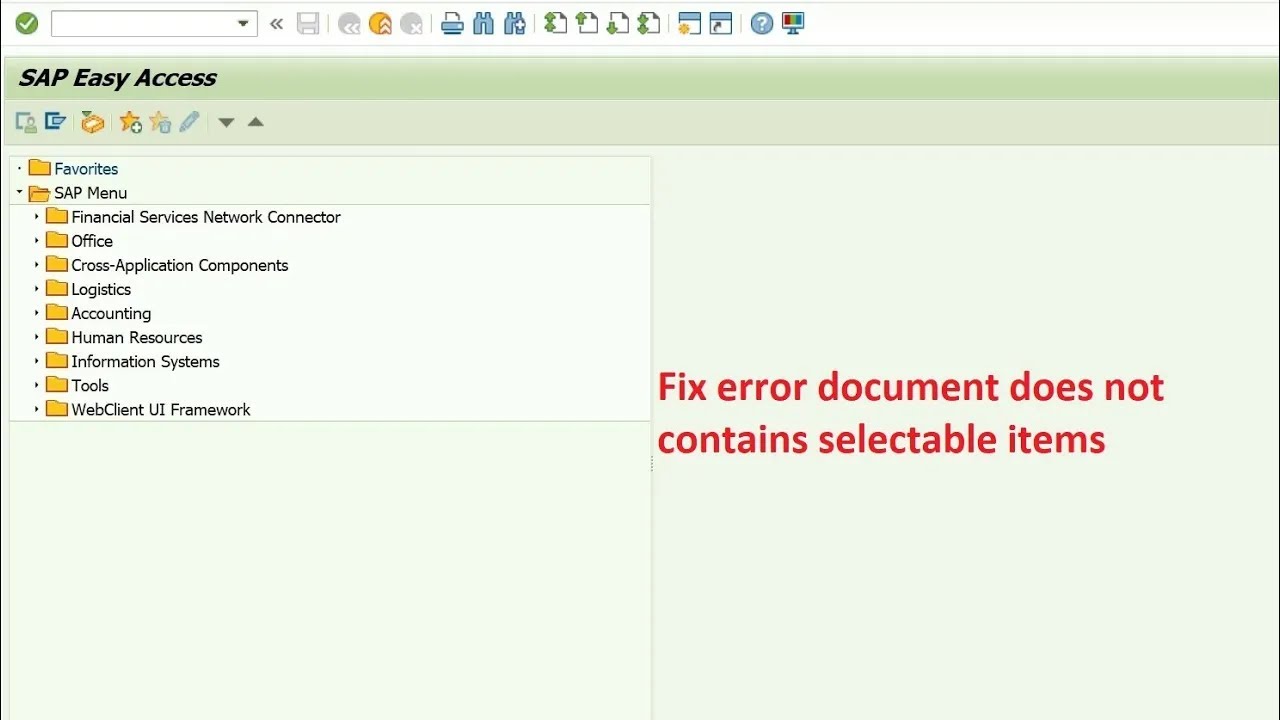Expand the Favorites node arrow
Screen dimensions: 1280x720
19,168
